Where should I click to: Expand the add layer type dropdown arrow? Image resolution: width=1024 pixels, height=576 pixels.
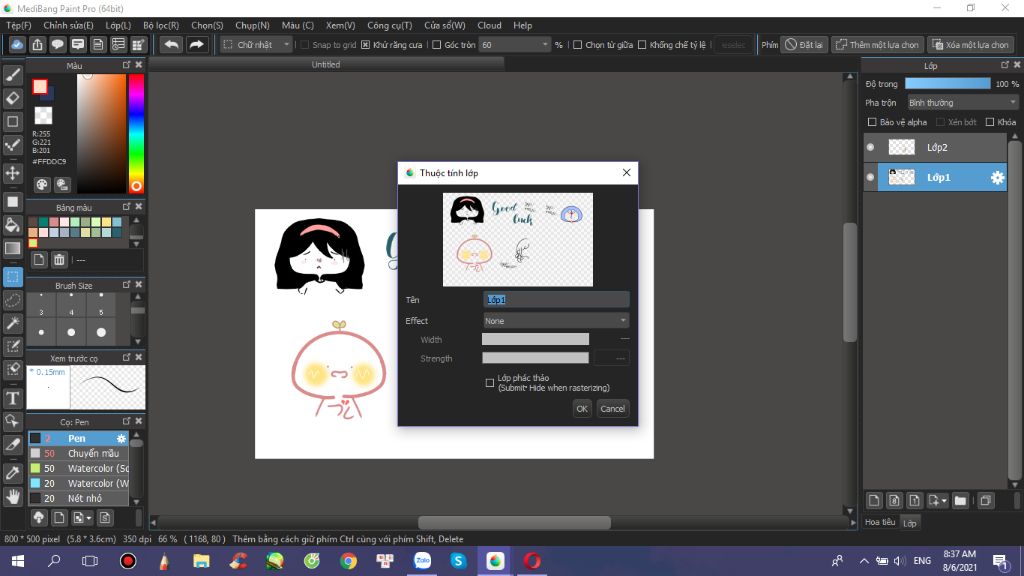point(944,501)
